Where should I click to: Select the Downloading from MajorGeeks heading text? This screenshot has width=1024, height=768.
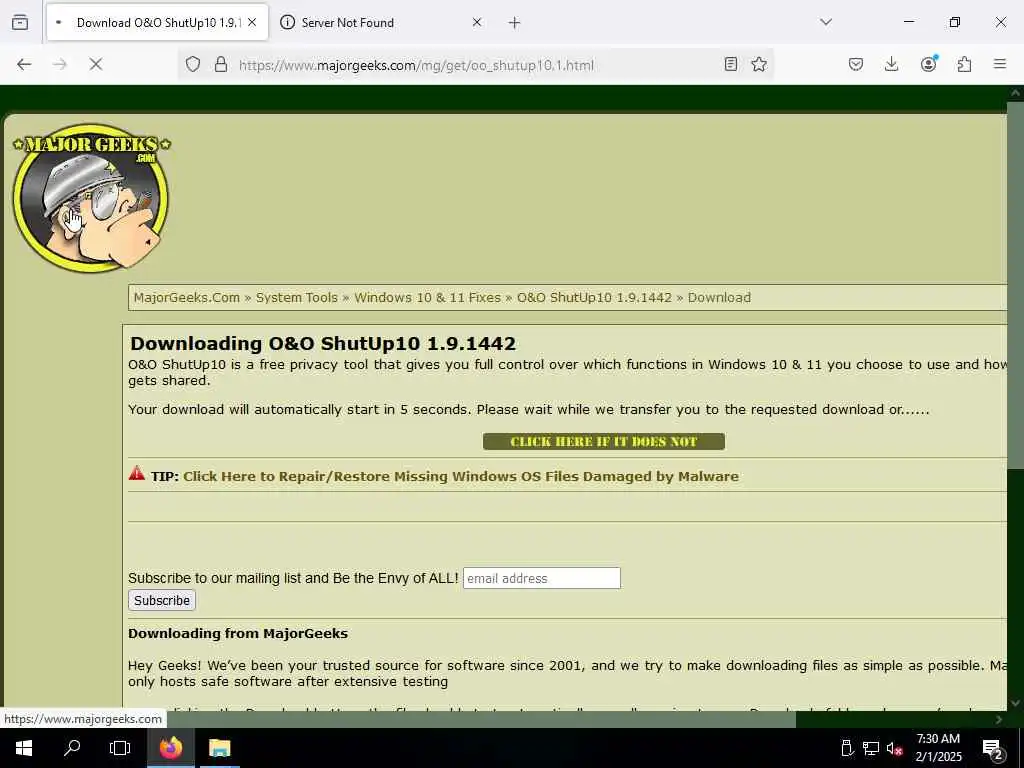click(238, 633)
